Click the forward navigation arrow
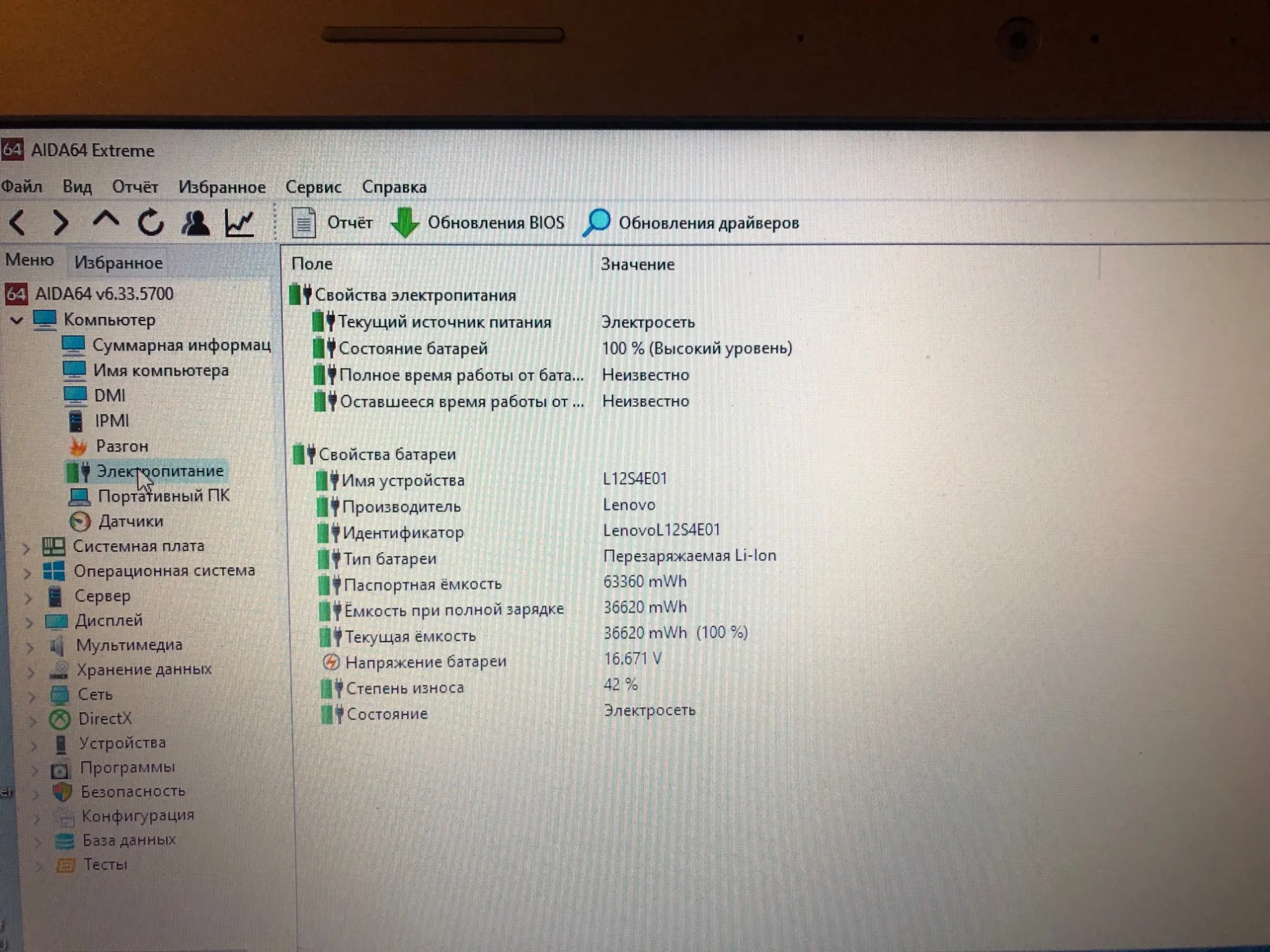The width and height of the screenshot is (1270, 952). click(x=60, y=223)
